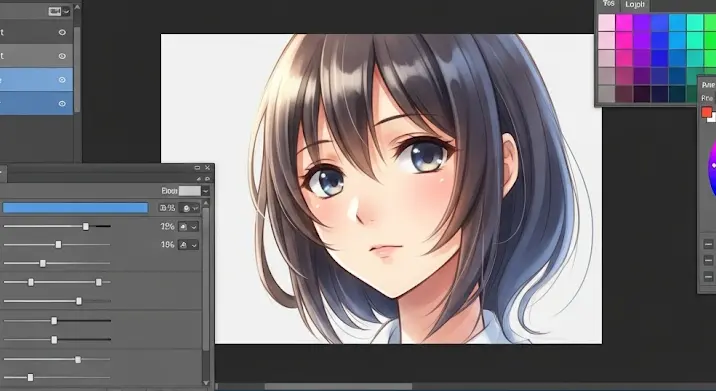This screenshot has width=716, height=391.
Task: Pick the bright magenta swatch in the top row
Action: (x=624, y=22)
